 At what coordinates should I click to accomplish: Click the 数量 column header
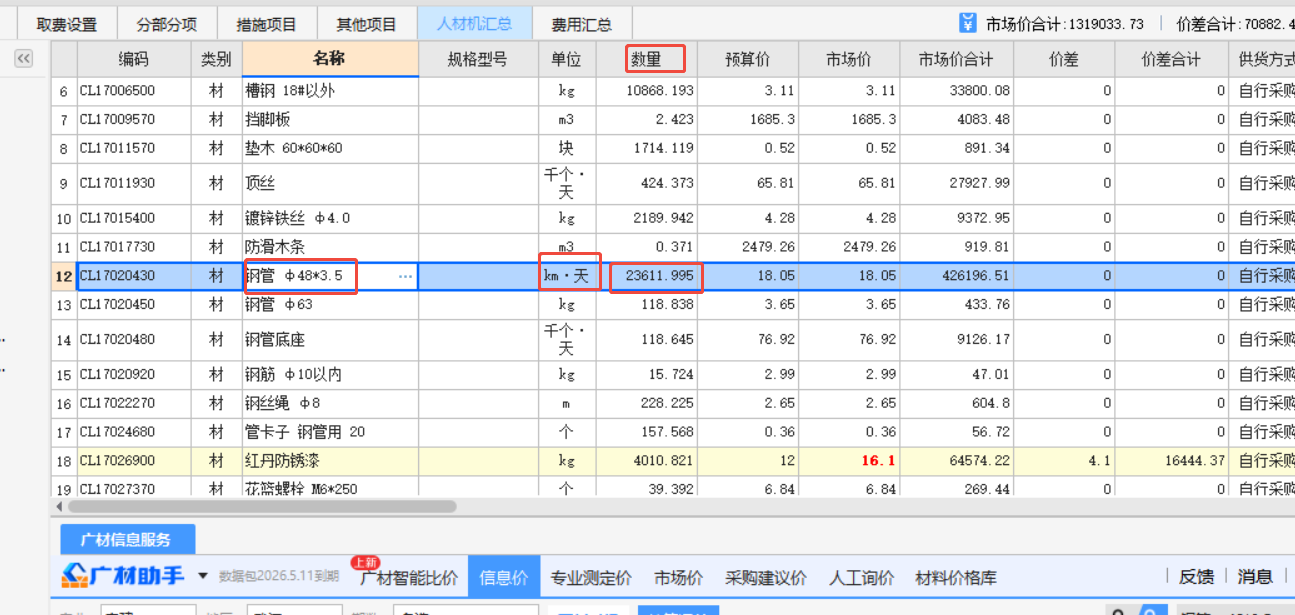click(x=655, y=59)
